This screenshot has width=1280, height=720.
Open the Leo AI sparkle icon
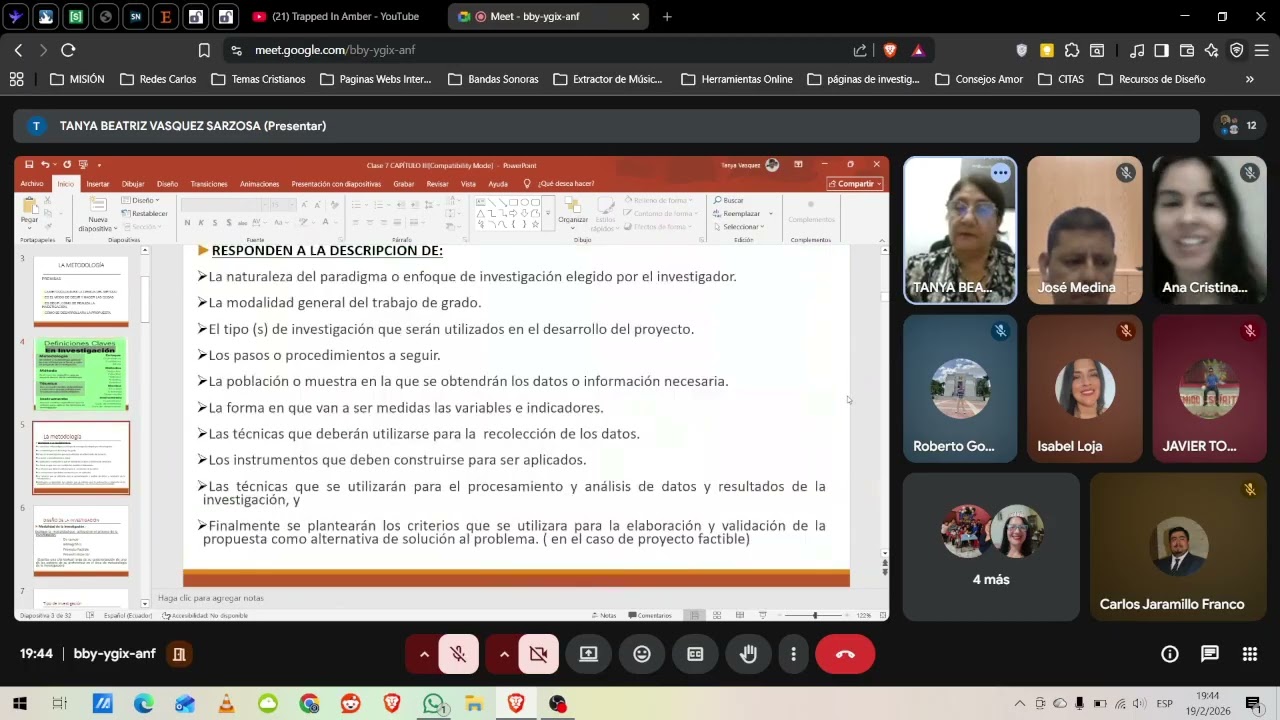(1211, 50)
